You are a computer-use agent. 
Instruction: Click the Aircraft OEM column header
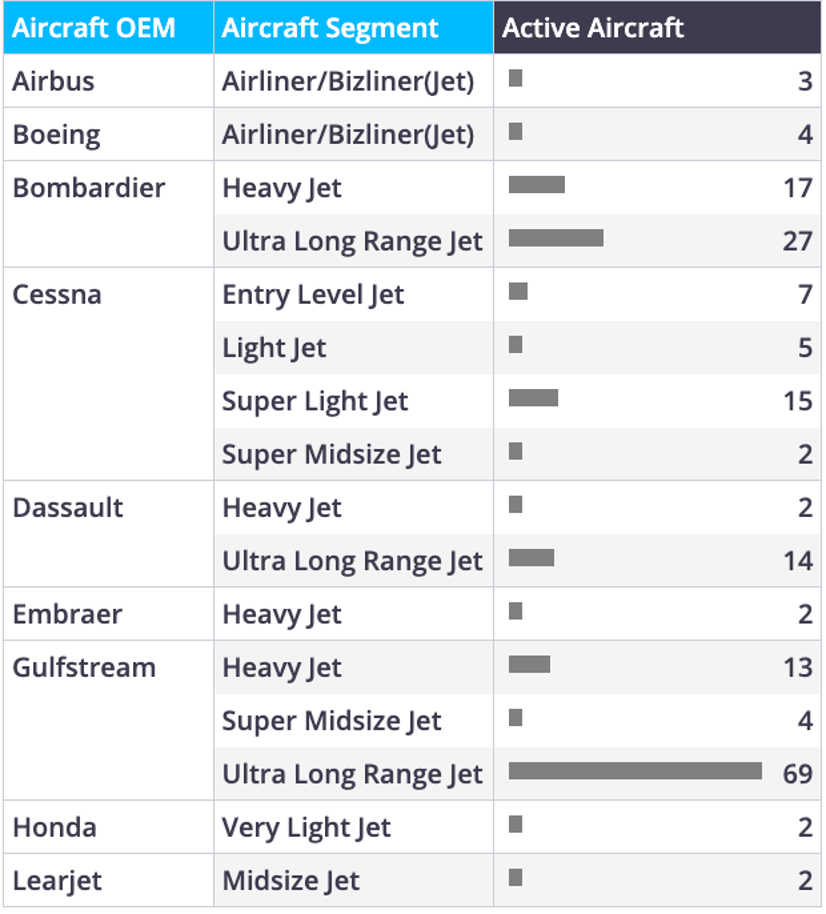(x=108, y=27)
